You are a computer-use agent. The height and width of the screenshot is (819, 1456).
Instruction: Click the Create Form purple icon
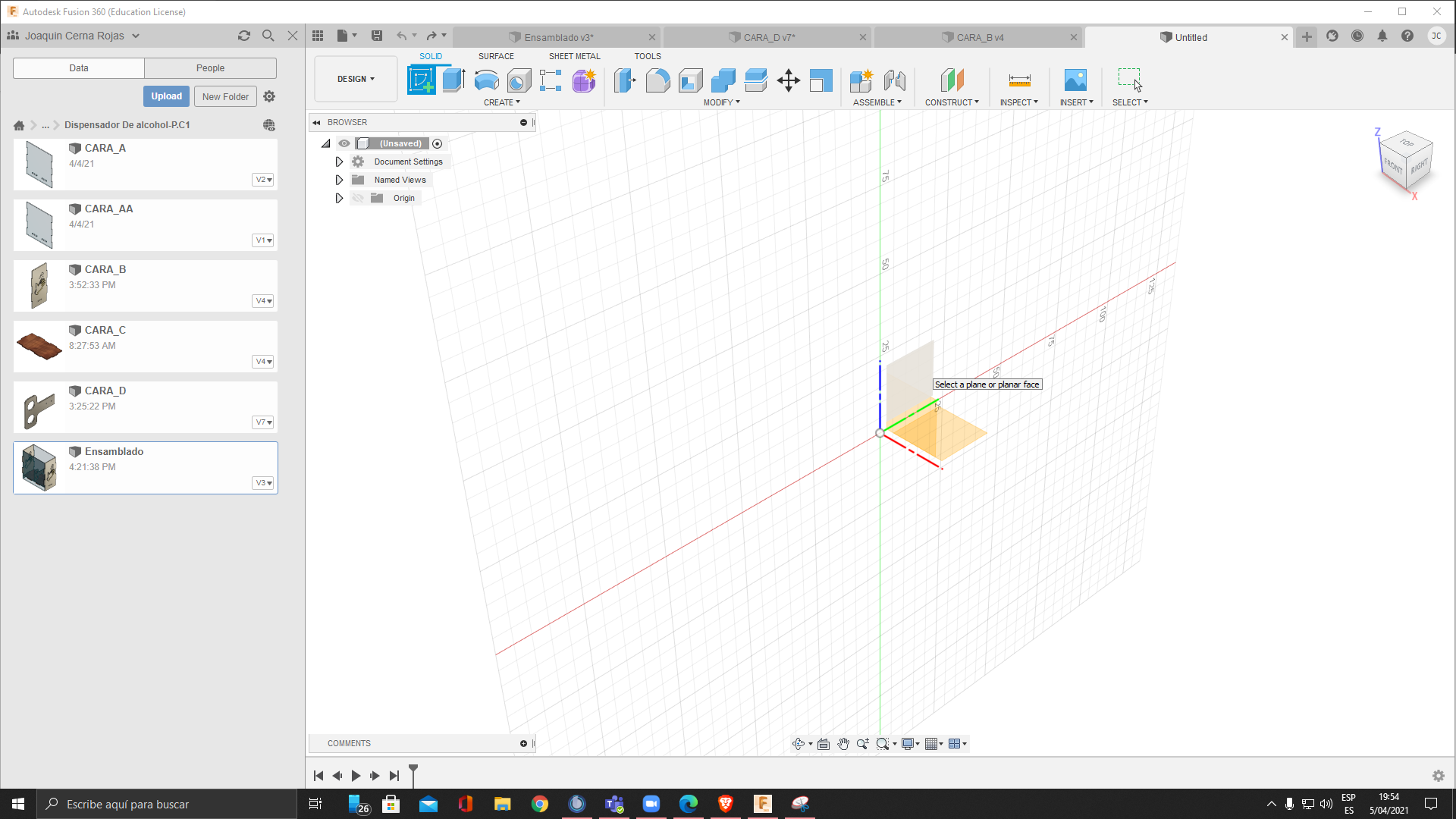pyautogui.click(x=584, y=80)
